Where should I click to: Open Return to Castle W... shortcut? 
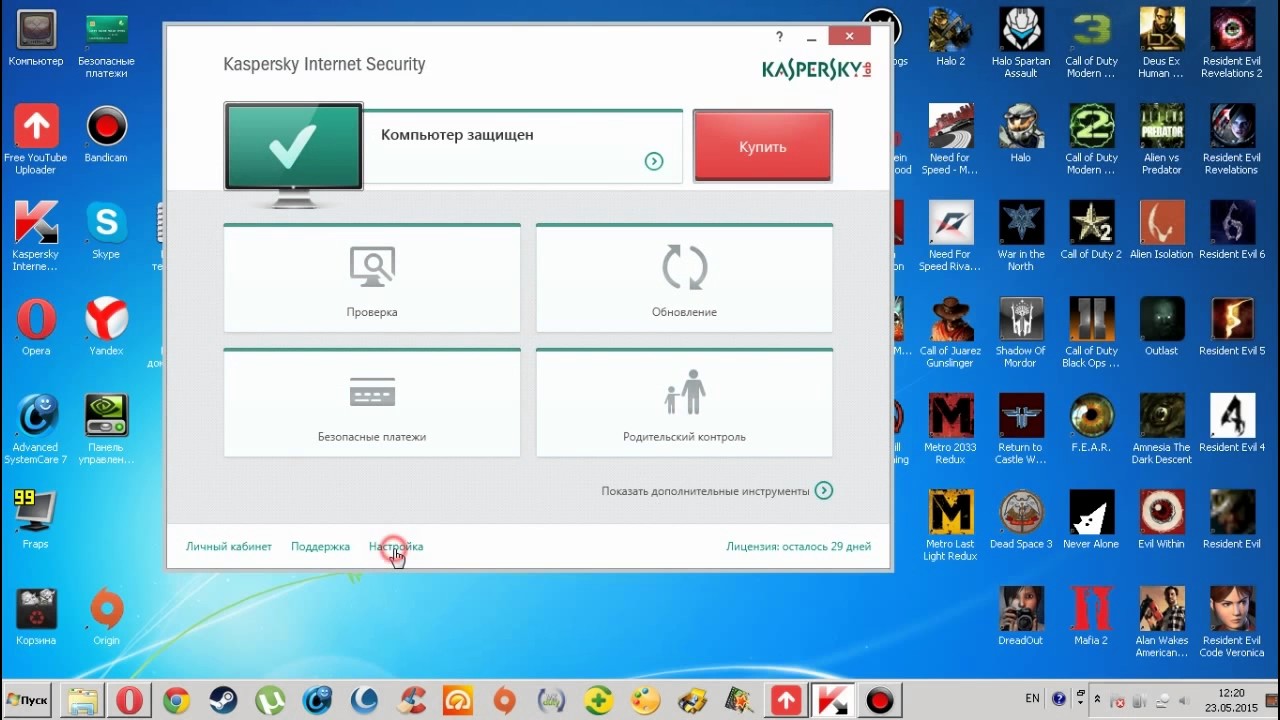pyautogui.click(x=1021, y=429)
